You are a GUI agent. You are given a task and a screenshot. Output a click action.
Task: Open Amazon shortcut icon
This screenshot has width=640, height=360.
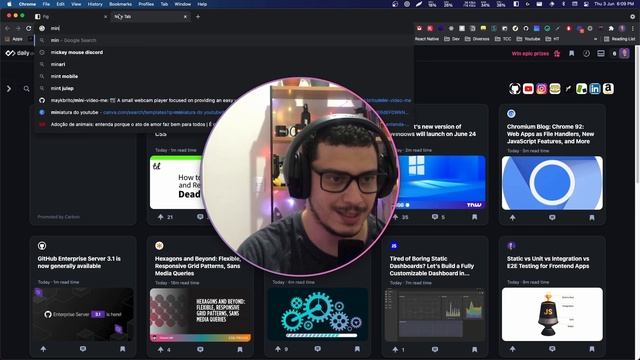pos(608,89)
